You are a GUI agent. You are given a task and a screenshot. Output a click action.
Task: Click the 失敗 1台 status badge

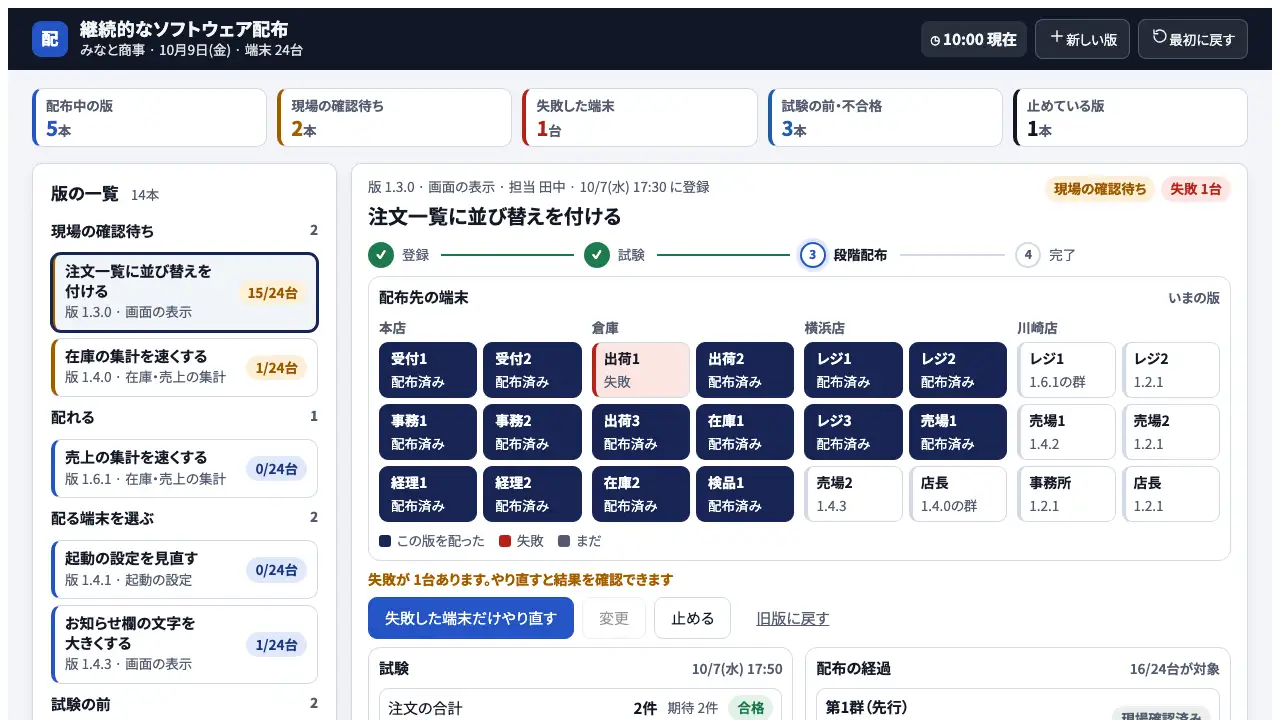click(x=1196, y=189)
